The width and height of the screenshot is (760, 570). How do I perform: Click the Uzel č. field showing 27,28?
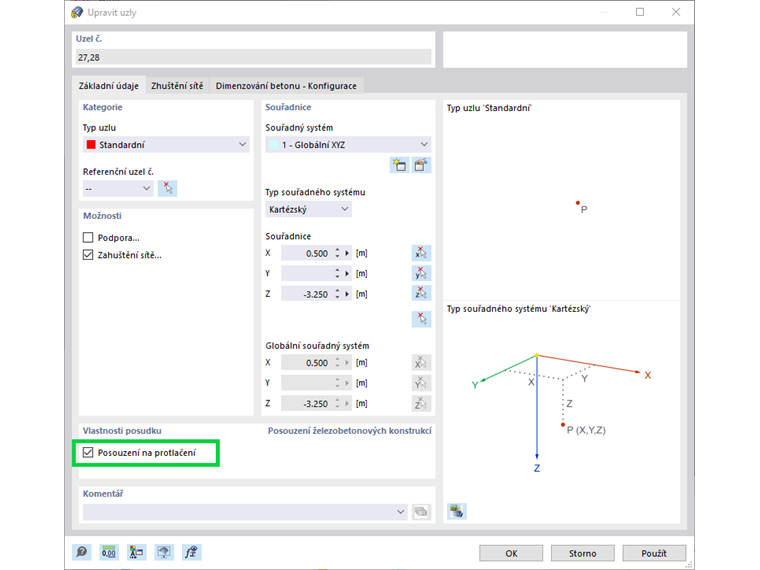pos(253,57)
